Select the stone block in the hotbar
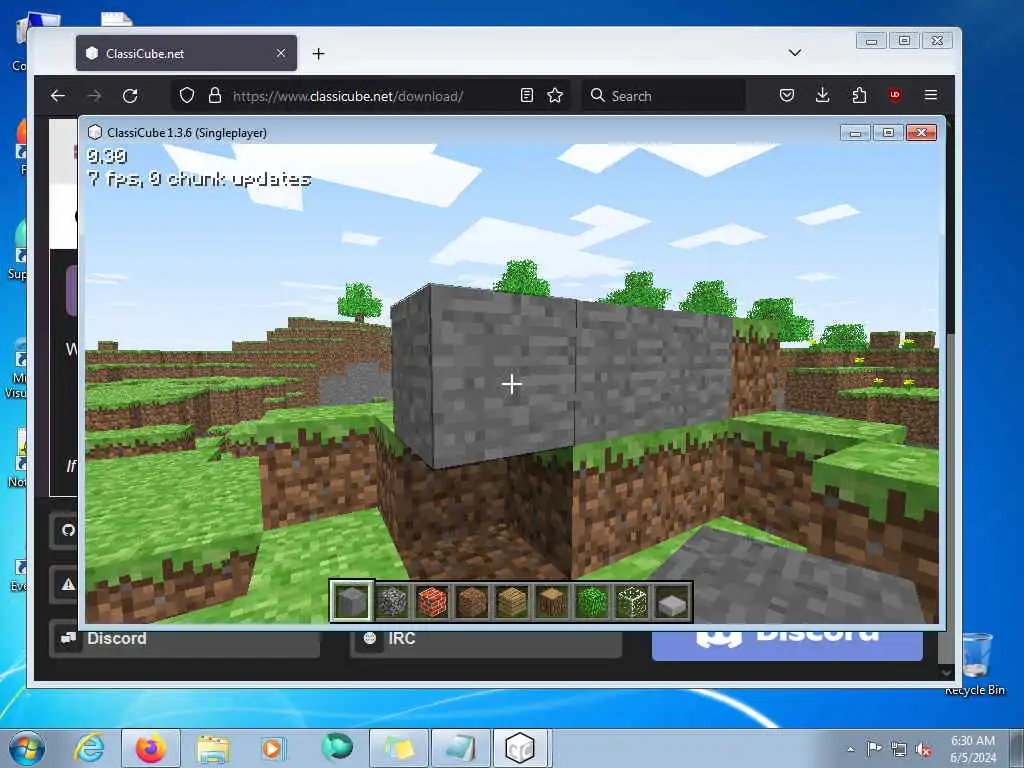This screenshot has width=1024, height=768. point(351,601)
